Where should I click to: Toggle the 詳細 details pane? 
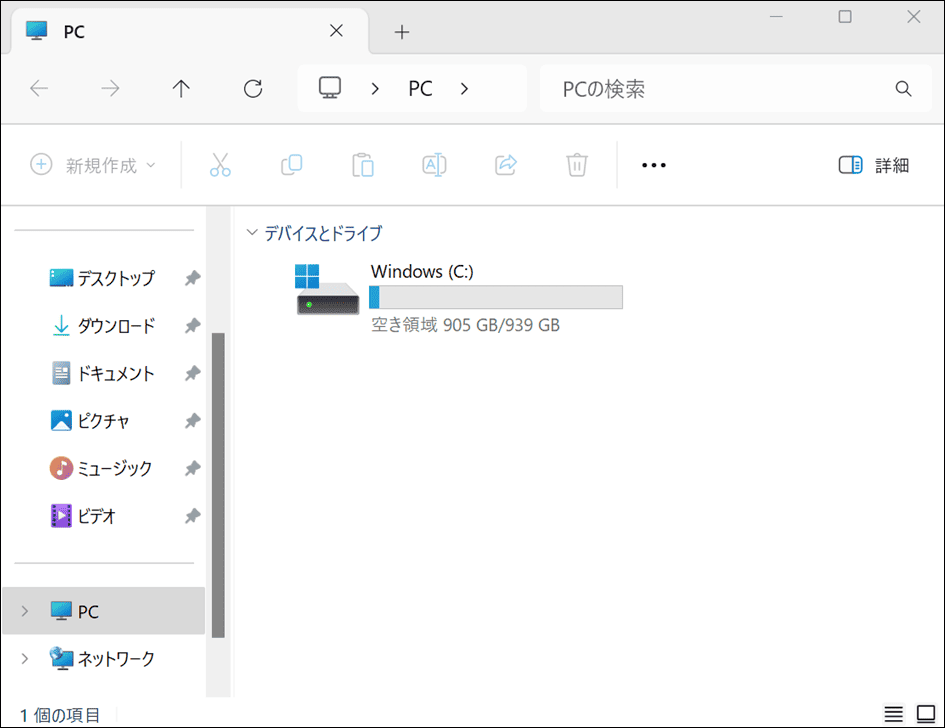(873, 165)
